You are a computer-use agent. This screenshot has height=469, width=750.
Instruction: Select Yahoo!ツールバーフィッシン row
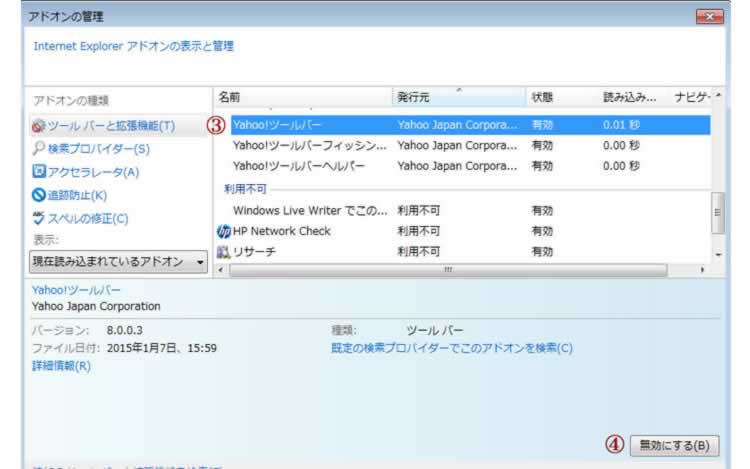coord(471,145)
